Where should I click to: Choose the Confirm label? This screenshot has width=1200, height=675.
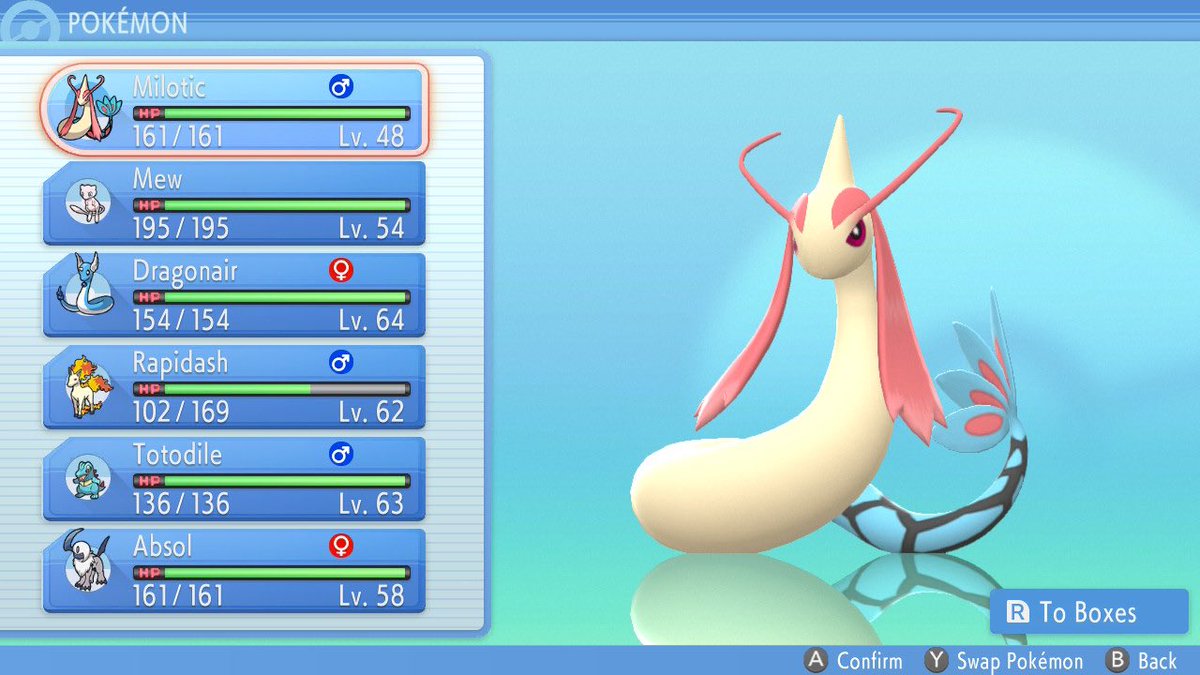click(x=870, y=661)
